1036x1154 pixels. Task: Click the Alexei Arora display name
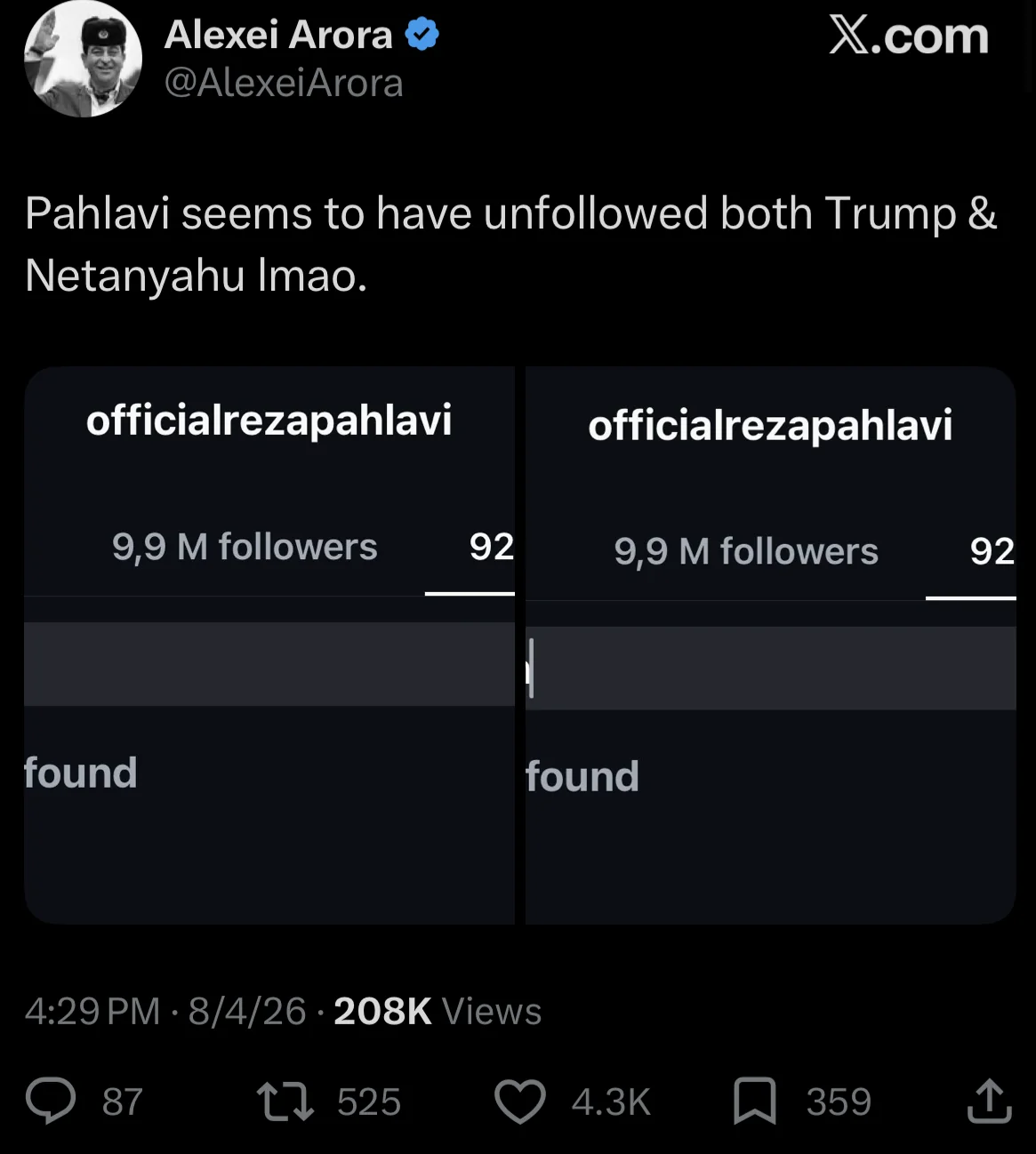pos(278,35)
